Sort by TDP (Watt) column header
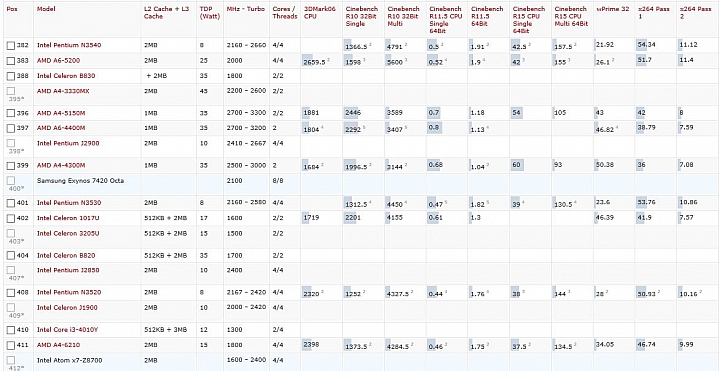Image resolution: width=720 pixels, height=371 pixels. click(x=209, y=12)
